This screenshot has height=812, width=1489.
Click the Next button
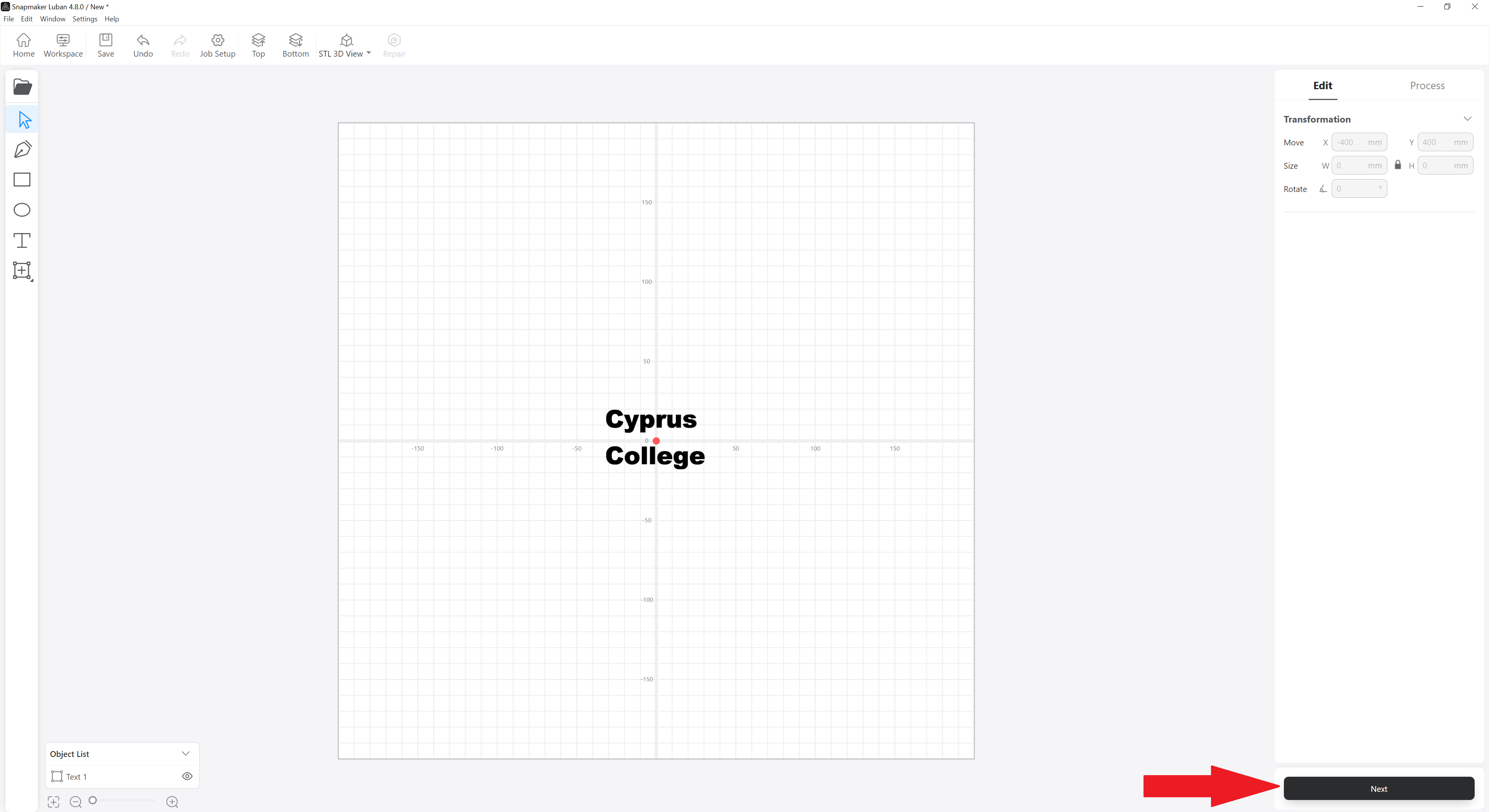click(x=1378, y=788)
